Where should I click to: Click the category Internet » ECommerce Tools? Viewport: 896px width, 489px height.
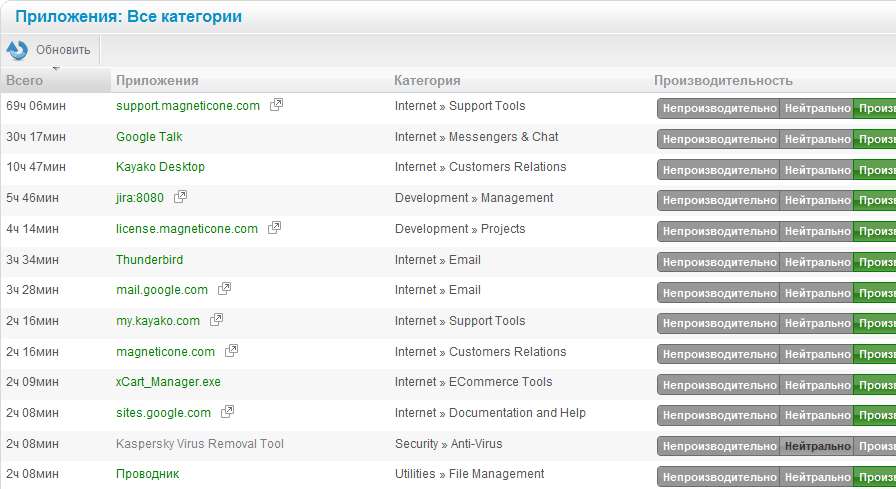pos(473,382)
